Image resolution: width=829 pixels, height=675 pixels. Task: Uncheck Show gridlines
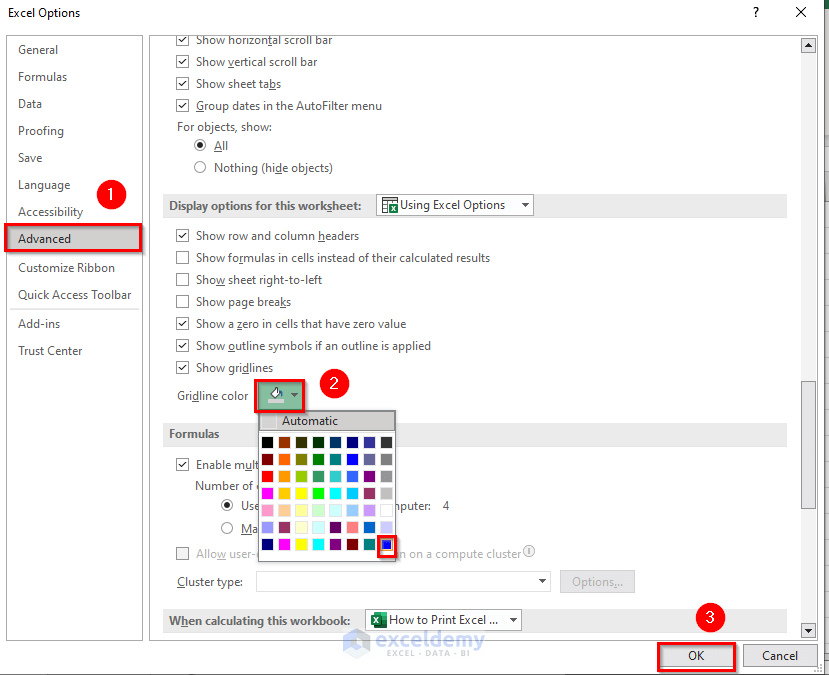183,367
